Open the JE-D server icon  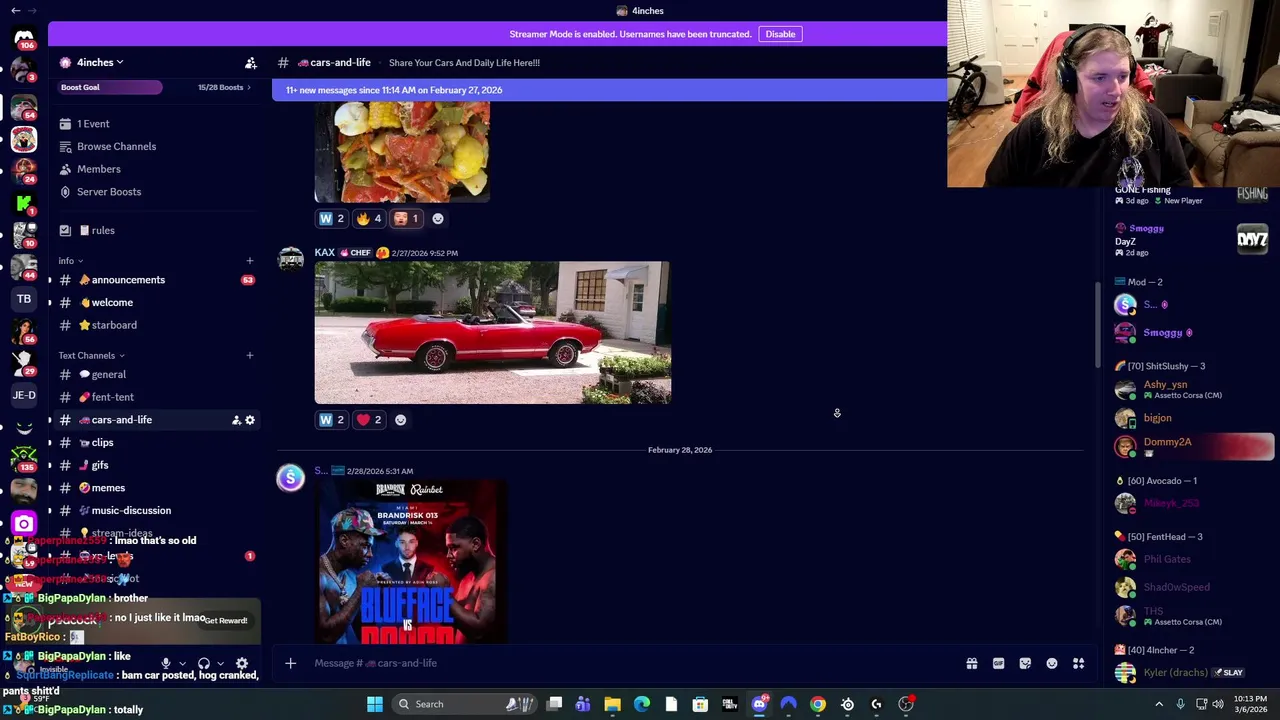tap(24, 395)
